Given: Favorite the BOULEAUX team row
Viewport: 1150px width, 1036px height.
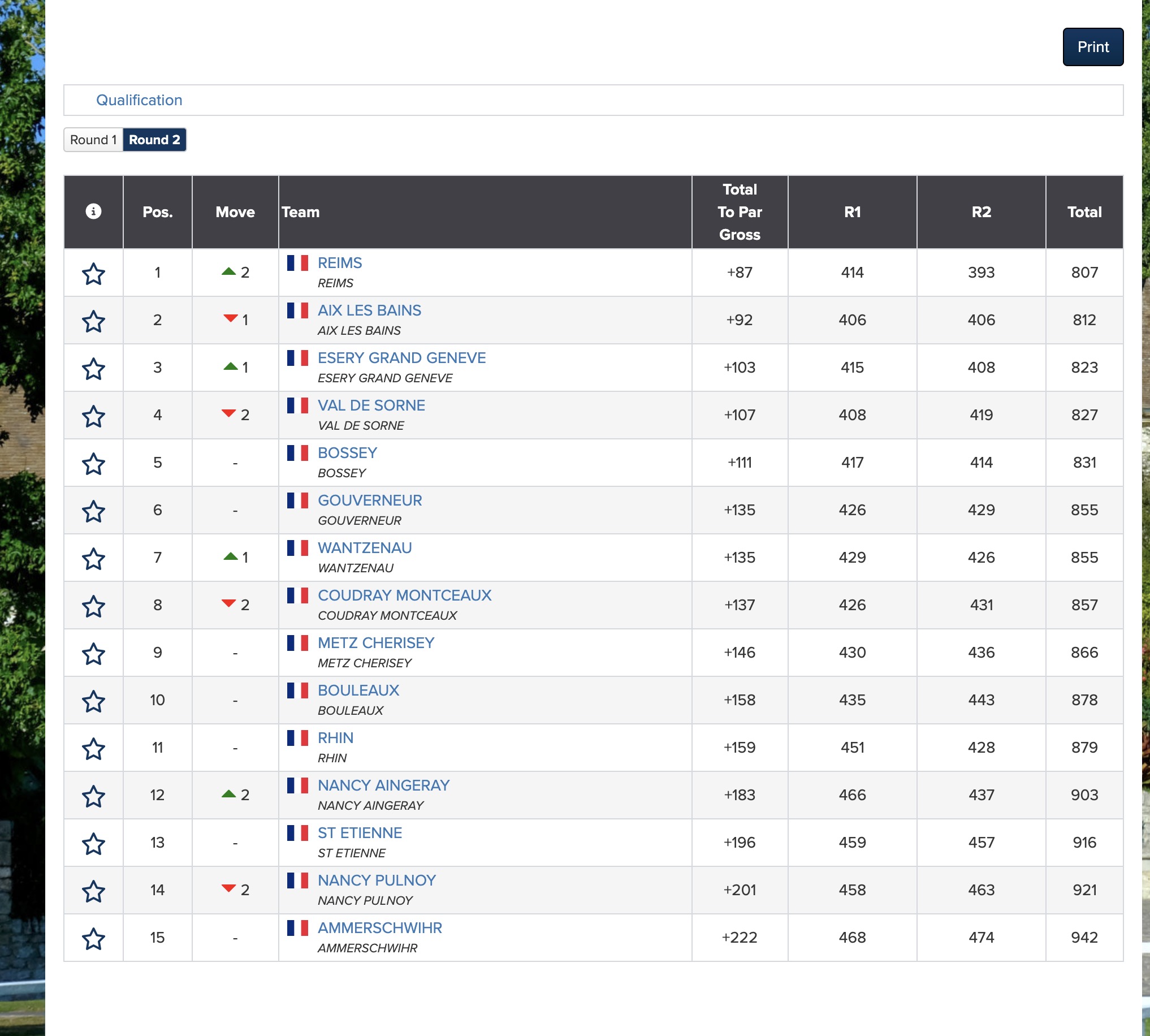Looking at the screenshot, I should 93,702.
